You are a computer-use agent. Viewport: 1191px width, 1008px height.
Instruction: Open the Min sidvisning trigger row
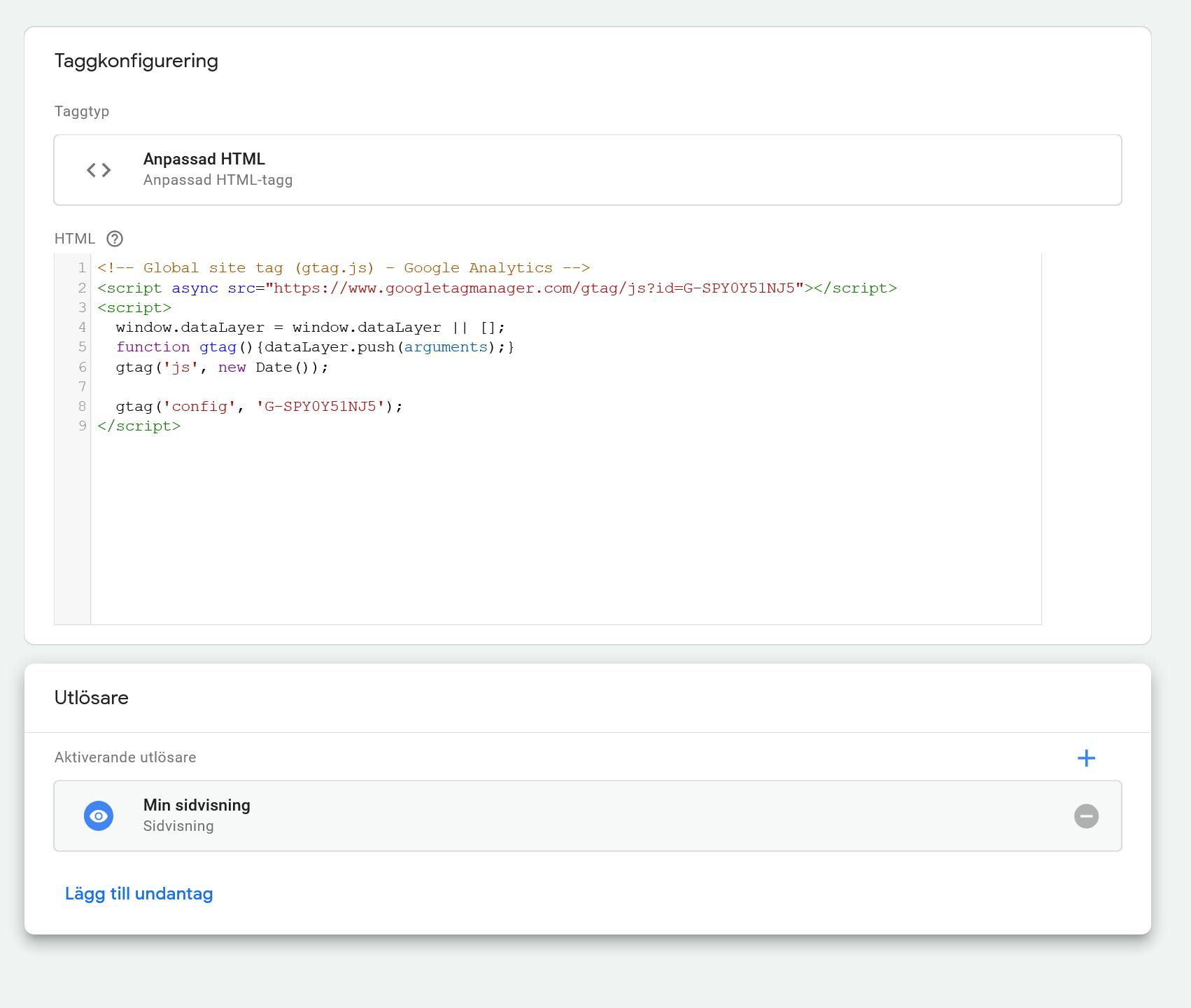pyautogui.click(x=588, y=816)
